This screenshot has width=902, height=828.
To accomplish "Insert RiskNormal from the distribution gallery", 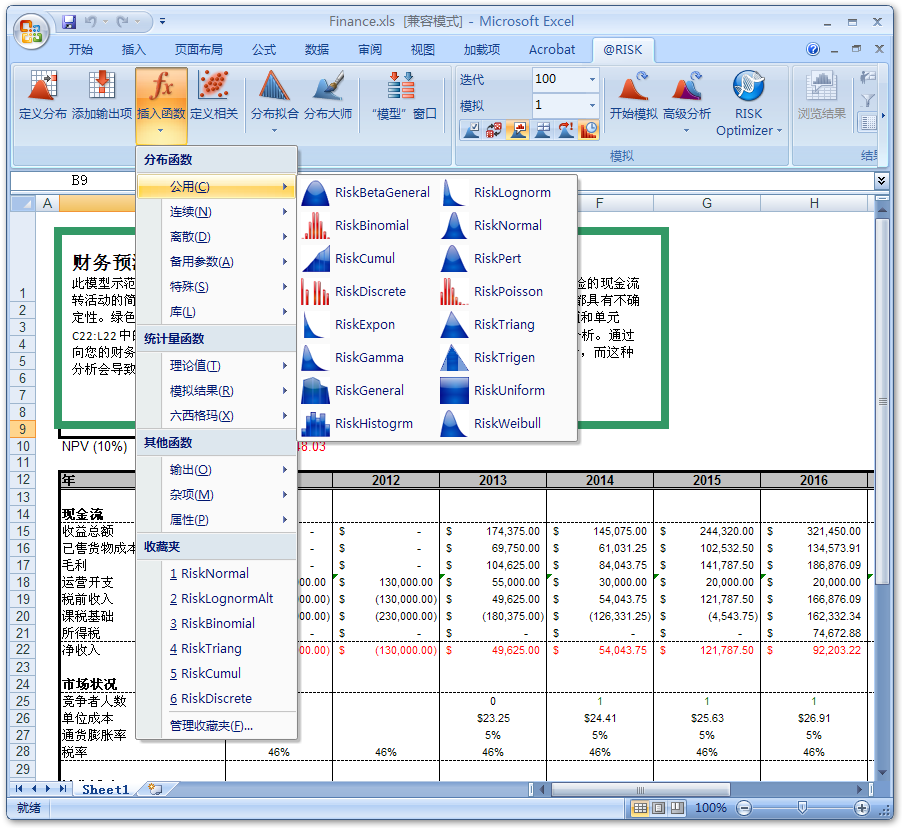I will click(x=506, y=226).
